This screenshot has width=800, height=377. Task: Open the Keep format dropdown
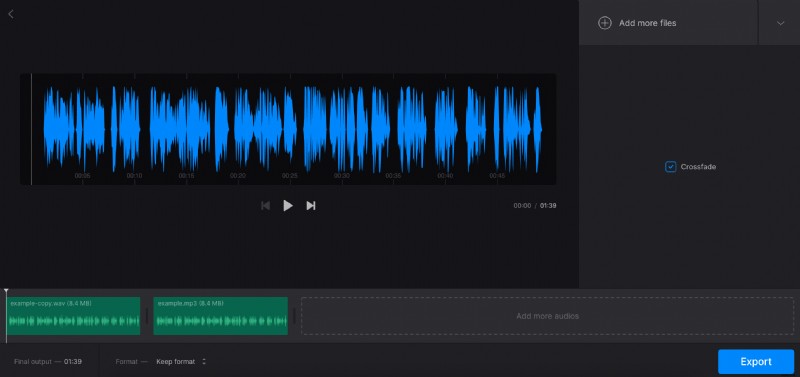[x=181, y=362]
